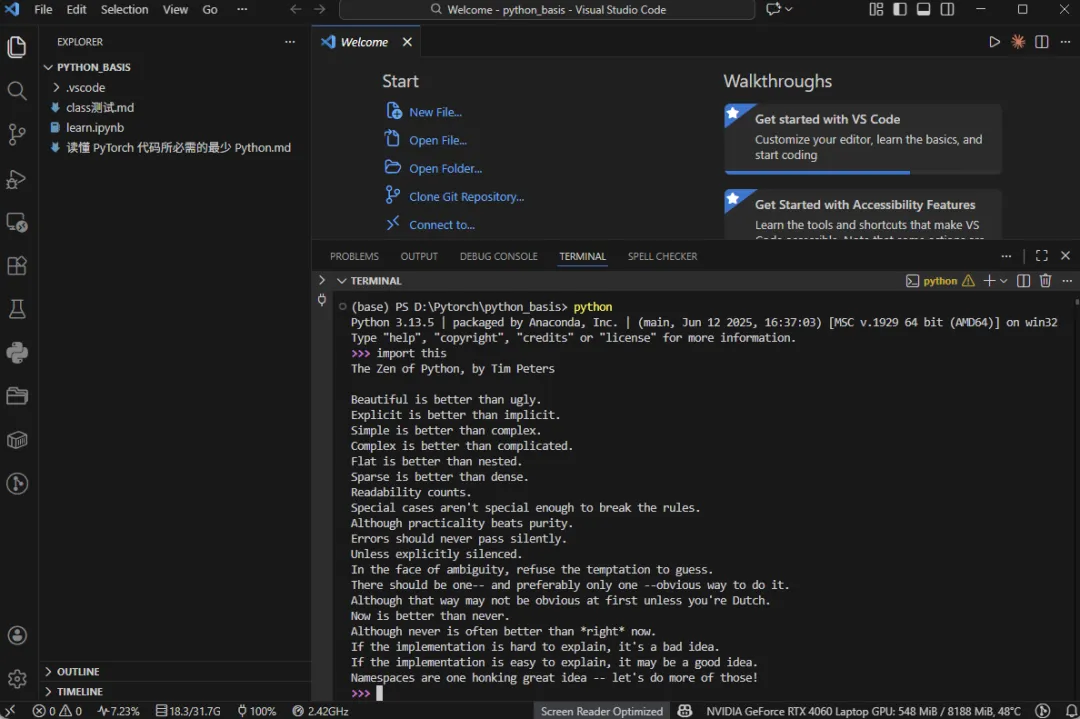
Task: Maximize the panel size
Action: (x=1041, y=256)
